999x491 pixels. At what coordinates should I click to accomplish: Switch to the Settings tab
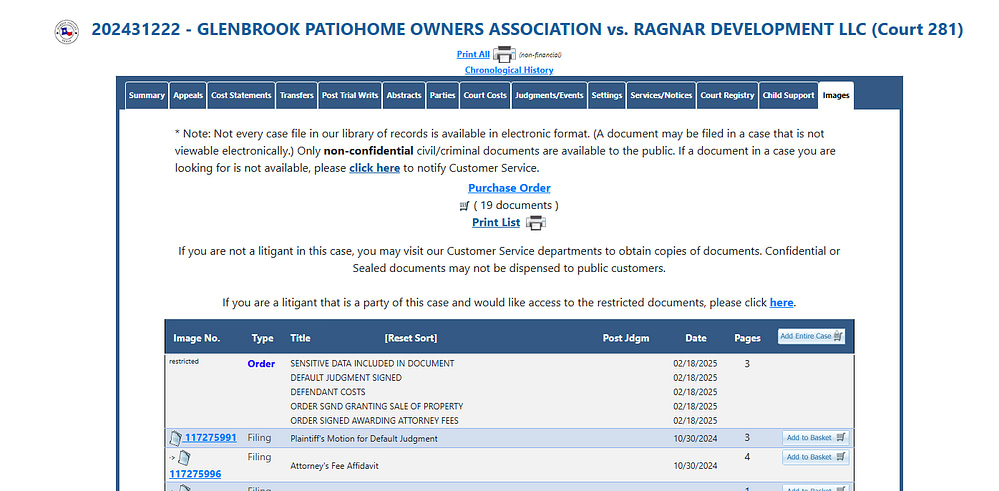[607, 96]
